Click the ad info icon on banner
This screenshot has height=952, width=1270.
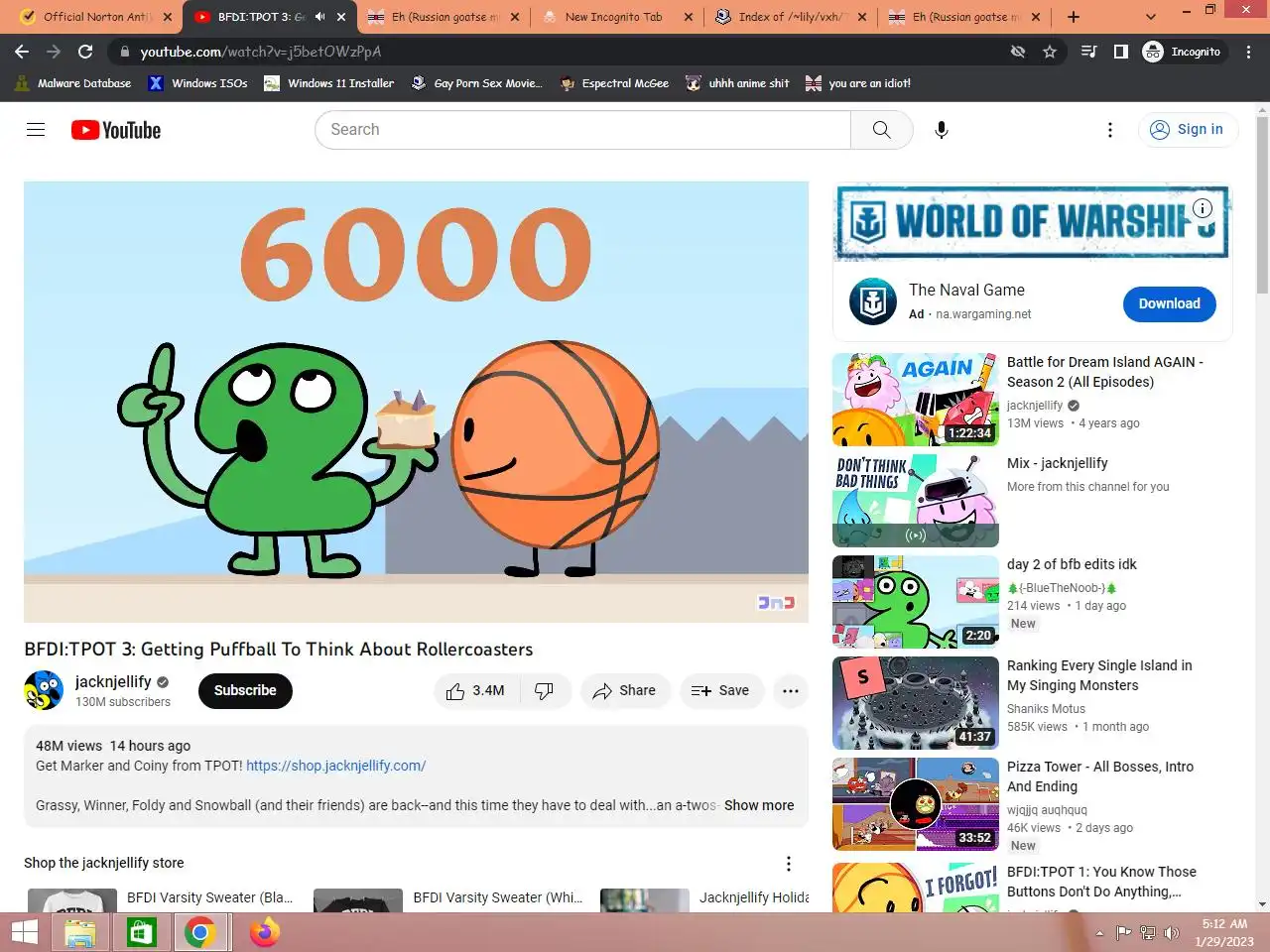click(1203, 208)
